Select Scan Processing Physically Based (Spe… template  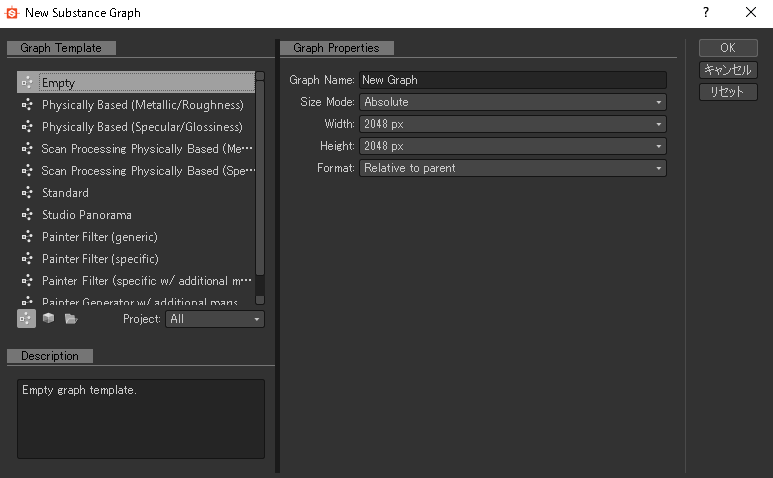click(136, 171)
